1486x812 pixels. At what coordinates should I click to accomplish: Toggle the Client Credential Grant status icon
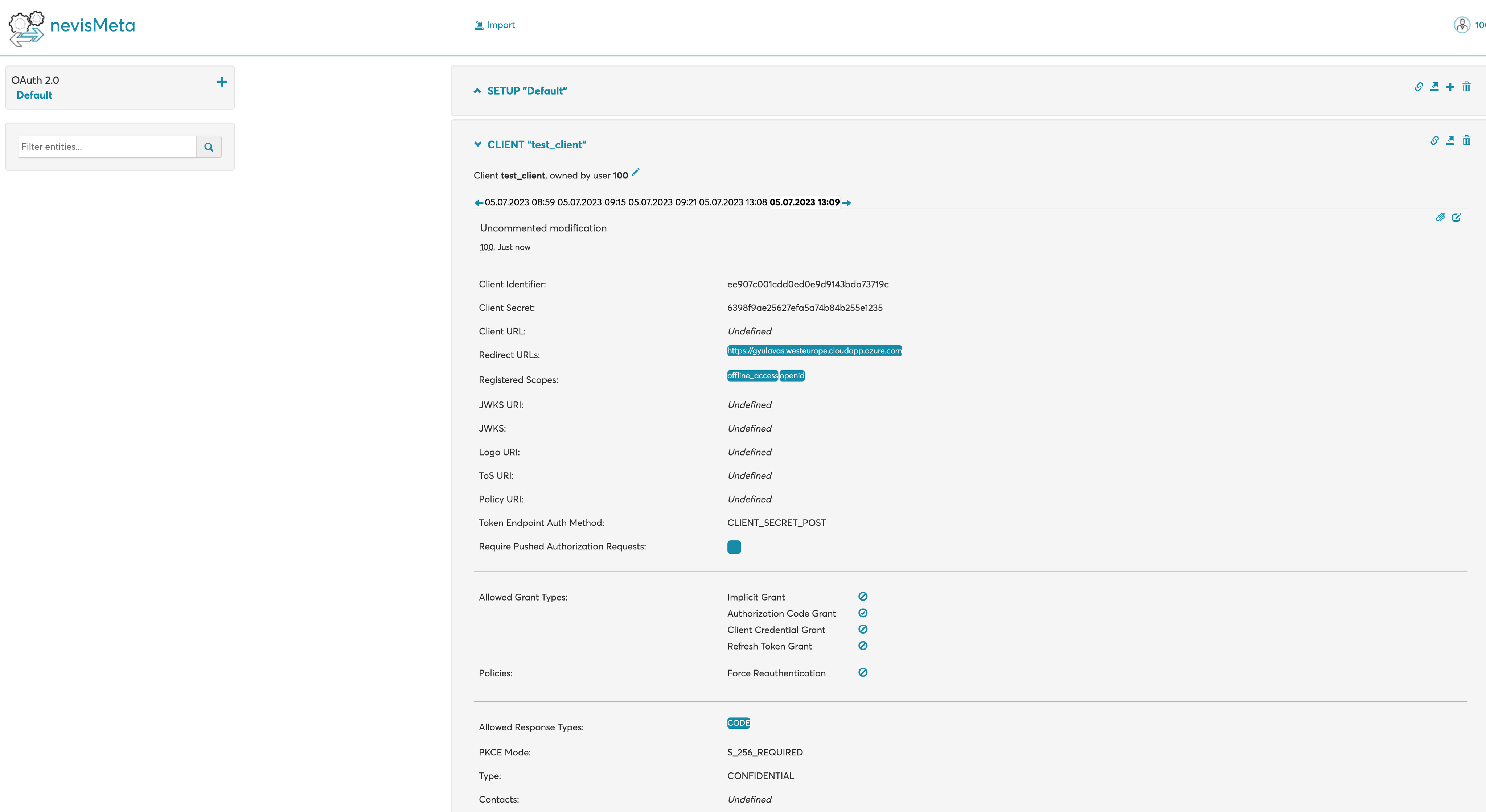click(x=863, y=629)
